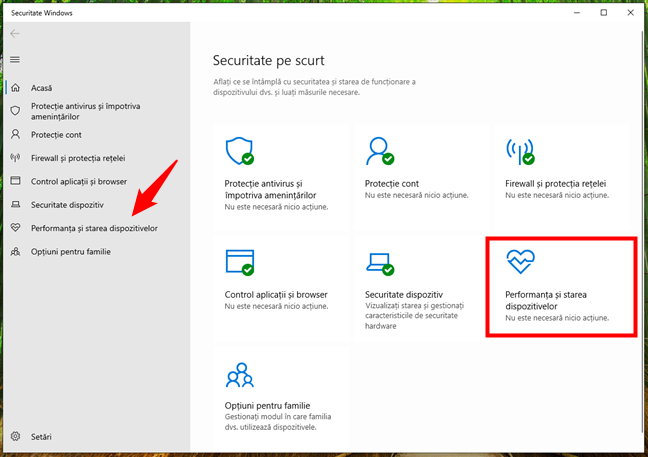Open Performanța și starea dispozitivelor sidebar entry
The height and width of the screenshot is (457, 648).
pyautogui.click(x=94, y=229)
